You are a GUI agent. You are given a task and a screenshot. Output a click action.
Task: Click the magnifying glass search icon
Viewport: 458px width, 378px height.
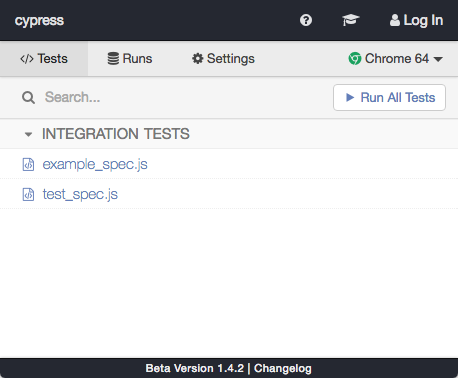28,98
